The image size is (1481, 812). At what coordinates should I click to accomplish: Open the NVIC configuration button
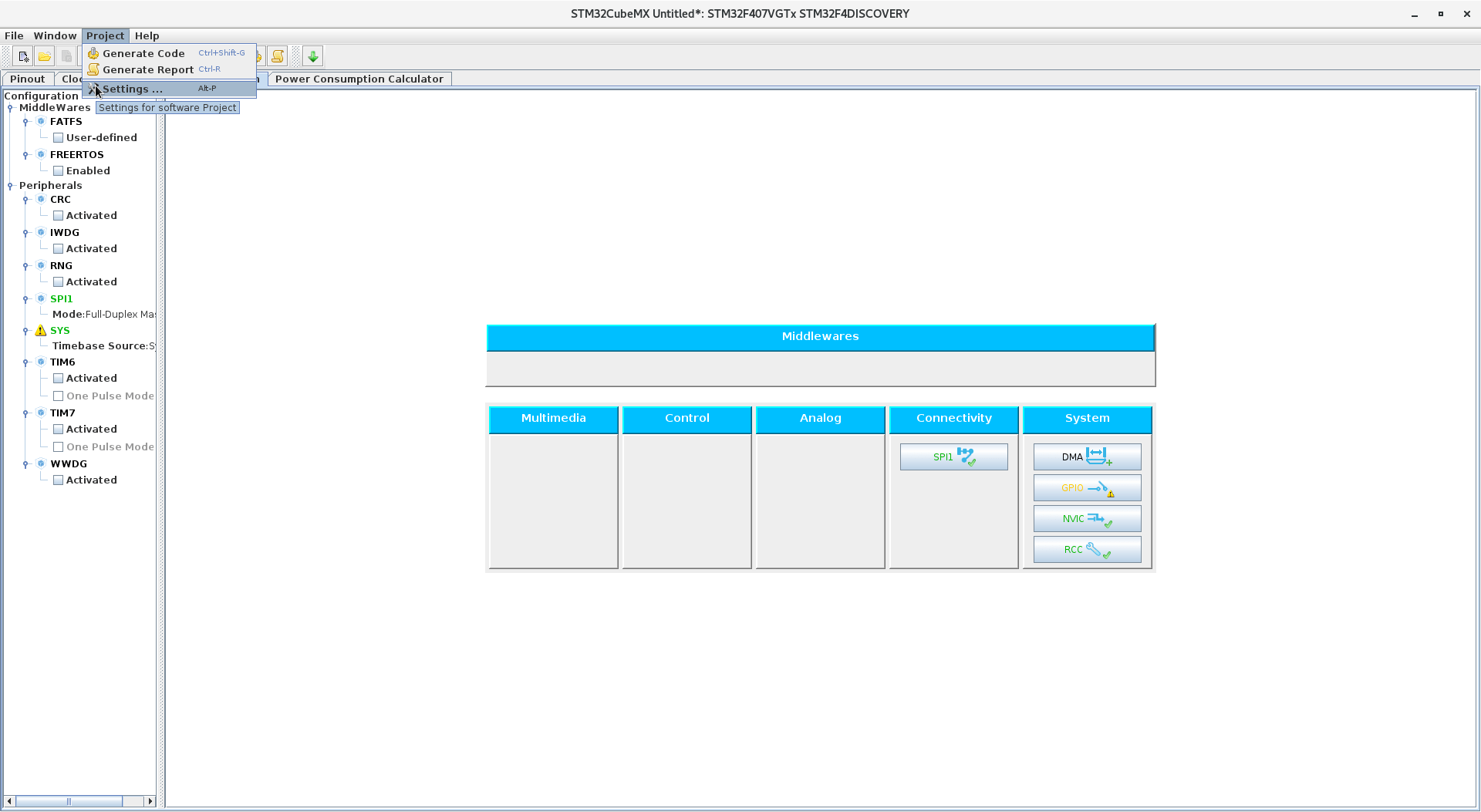1088,518
